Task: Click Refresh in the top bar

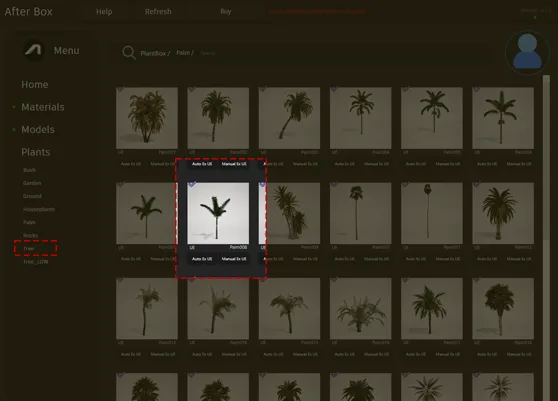Action: point(158,12)
